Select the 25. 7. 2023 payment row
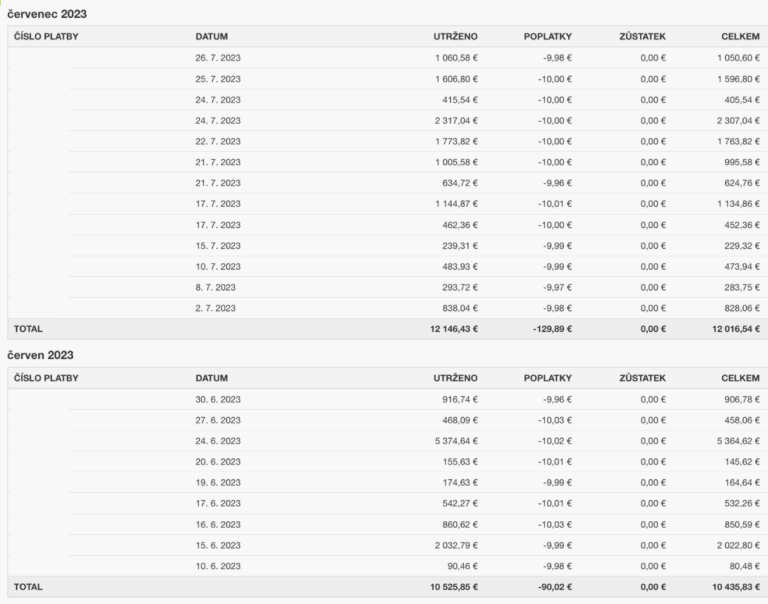This screenshot has width=768, height=604. coord(387,79)
